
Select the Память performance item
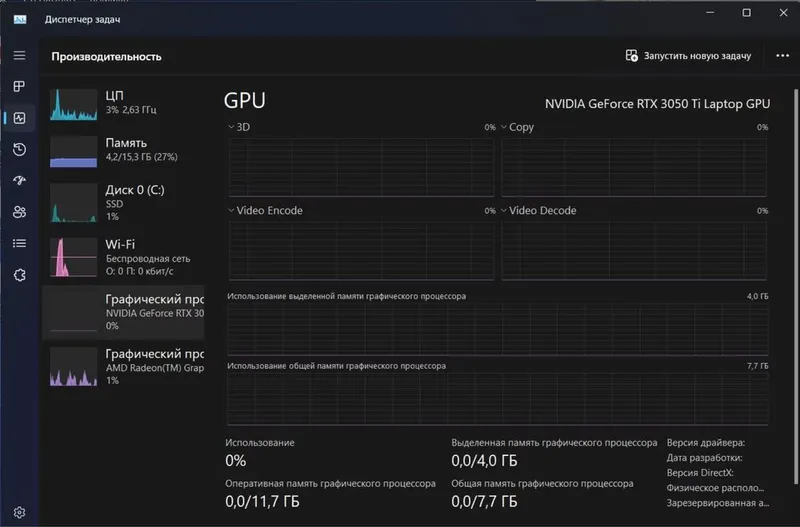tap(123, 152)
